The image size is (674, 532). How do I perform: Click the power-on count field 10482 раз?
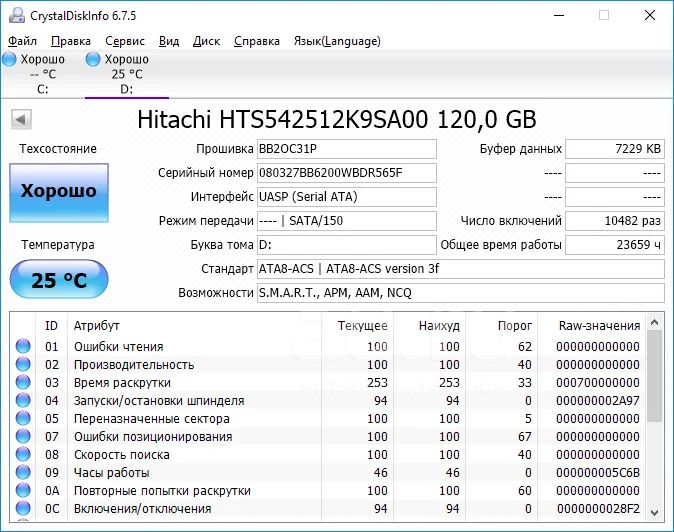point(615,221)
